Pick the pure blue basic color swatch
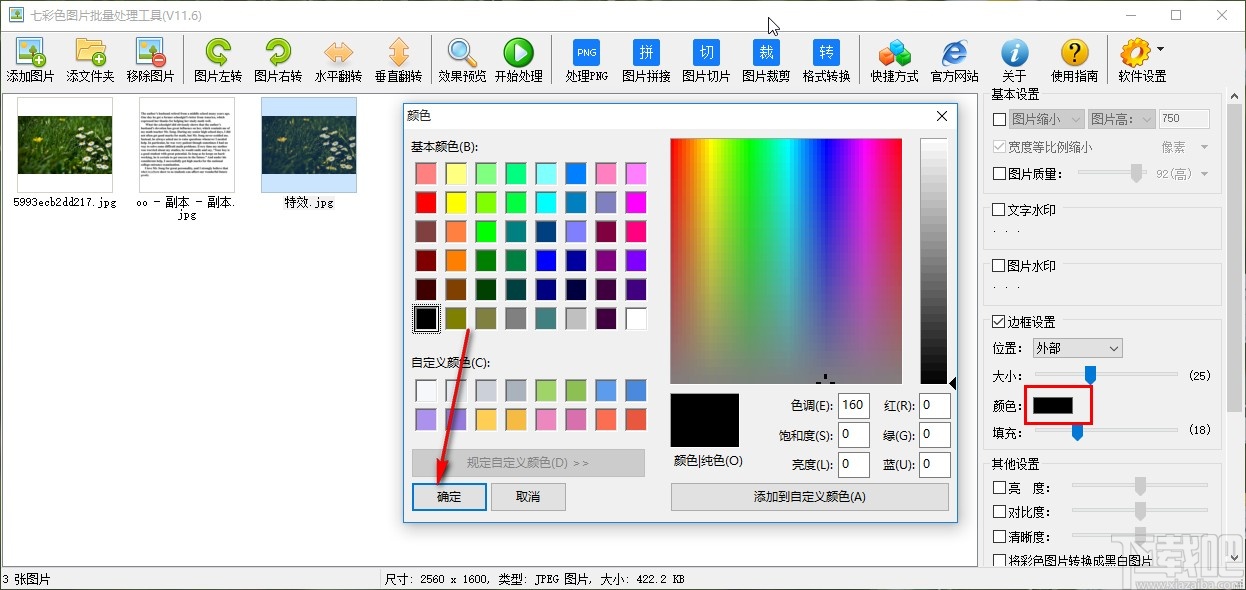The width and height of the screenshot is (1246, 590). 546,261
